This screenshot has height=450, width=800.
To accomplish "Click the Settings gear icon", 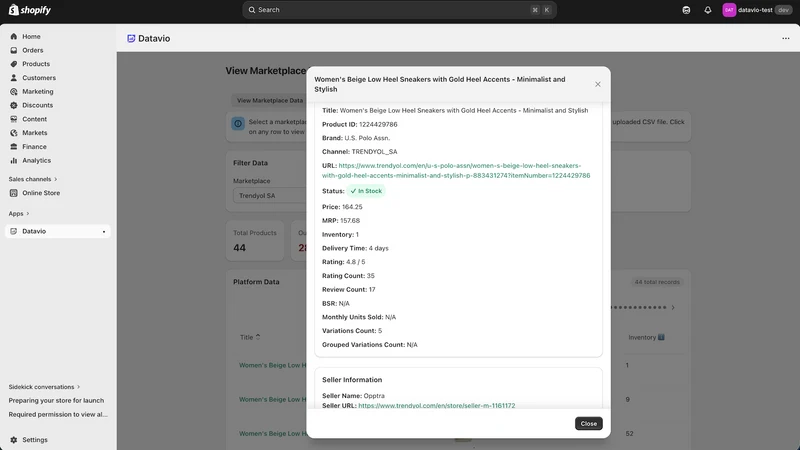I will pos(14,439).
